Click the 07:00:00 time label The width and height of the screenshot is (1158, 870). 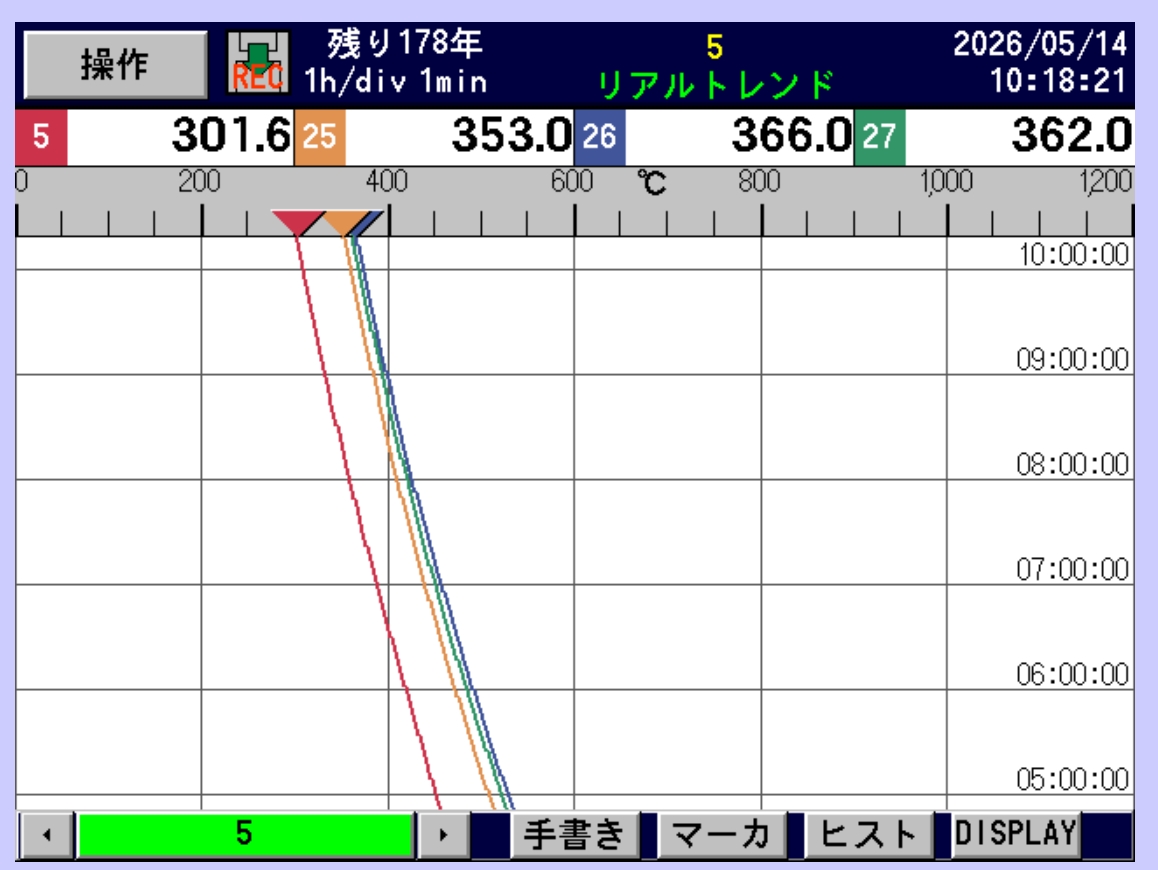(1072, 569)
